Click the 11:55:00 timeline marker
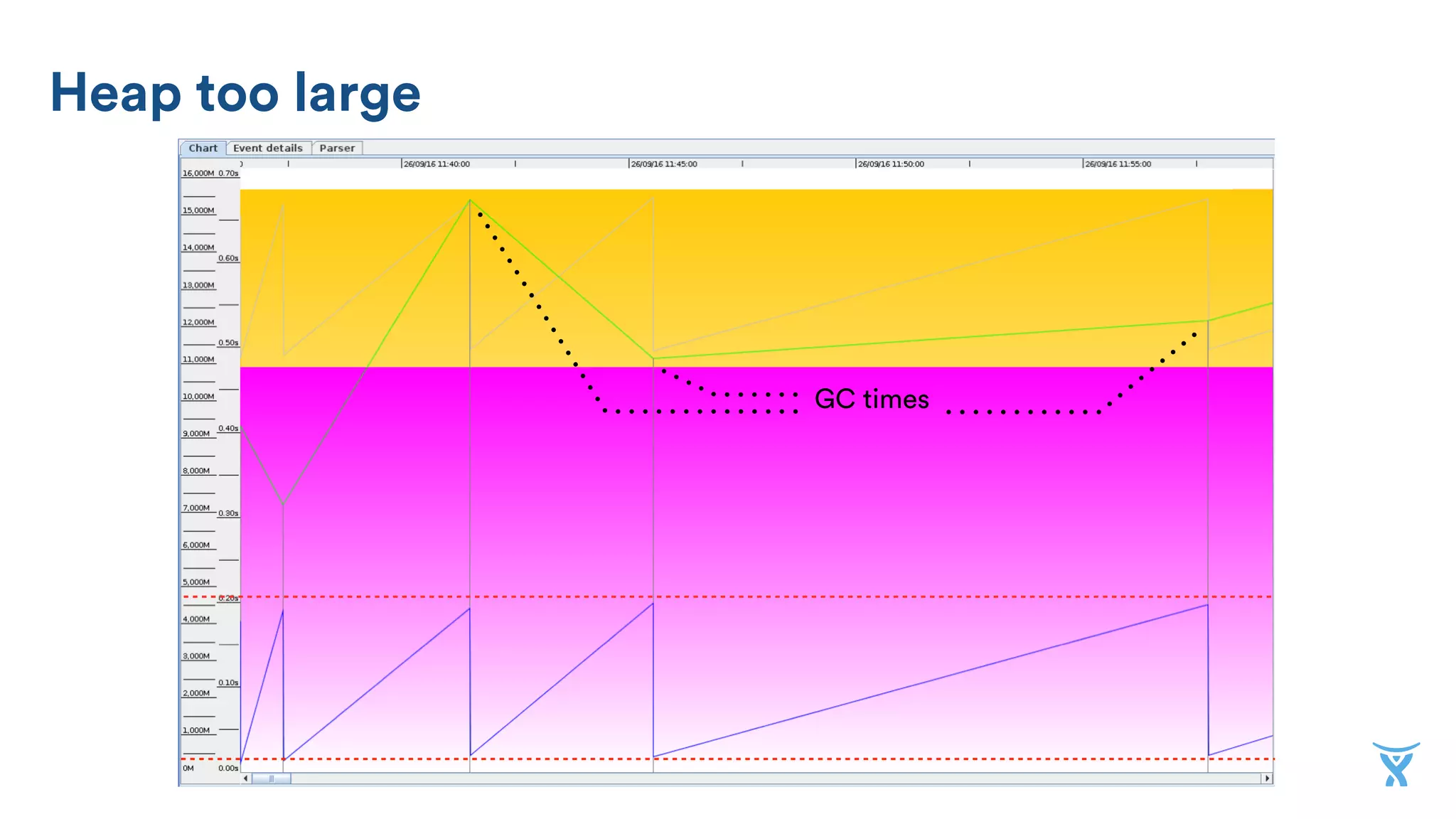 1118,164
